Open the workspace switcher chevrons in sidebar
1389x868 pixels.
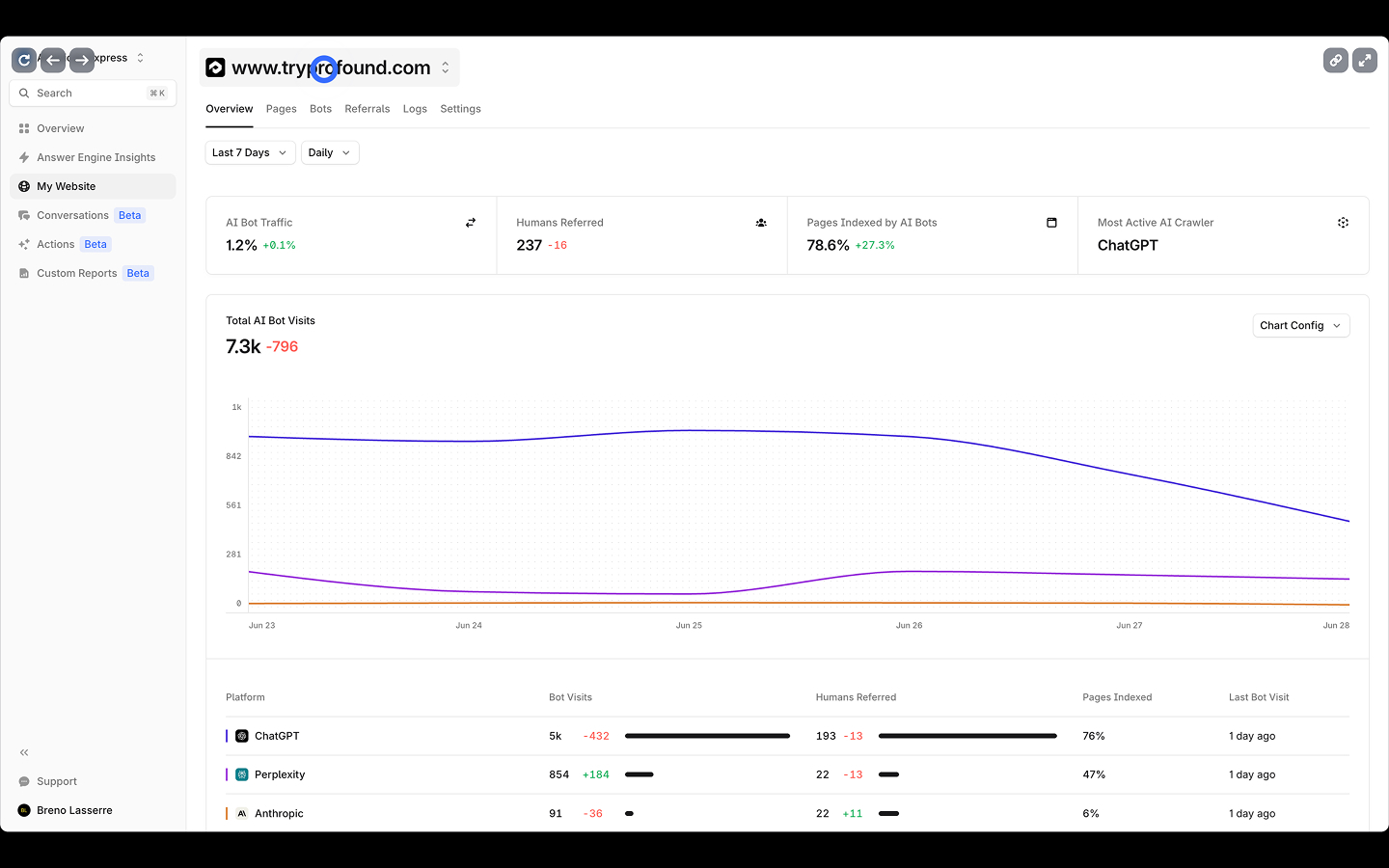(x=140, y=58)
